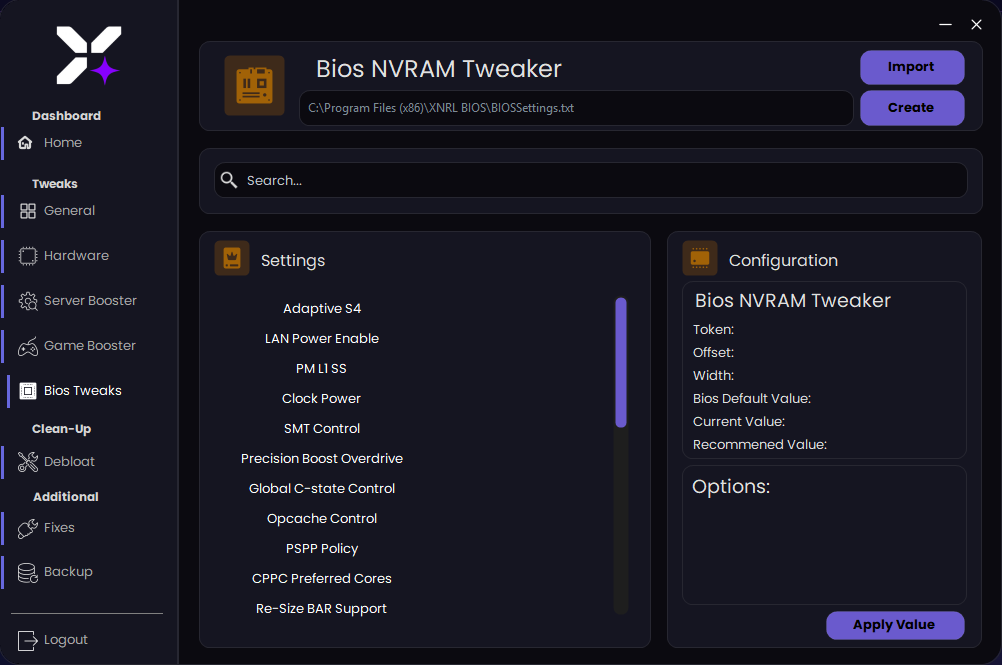
Task: Select the SMT Control setting
Action: pos(321,428)
